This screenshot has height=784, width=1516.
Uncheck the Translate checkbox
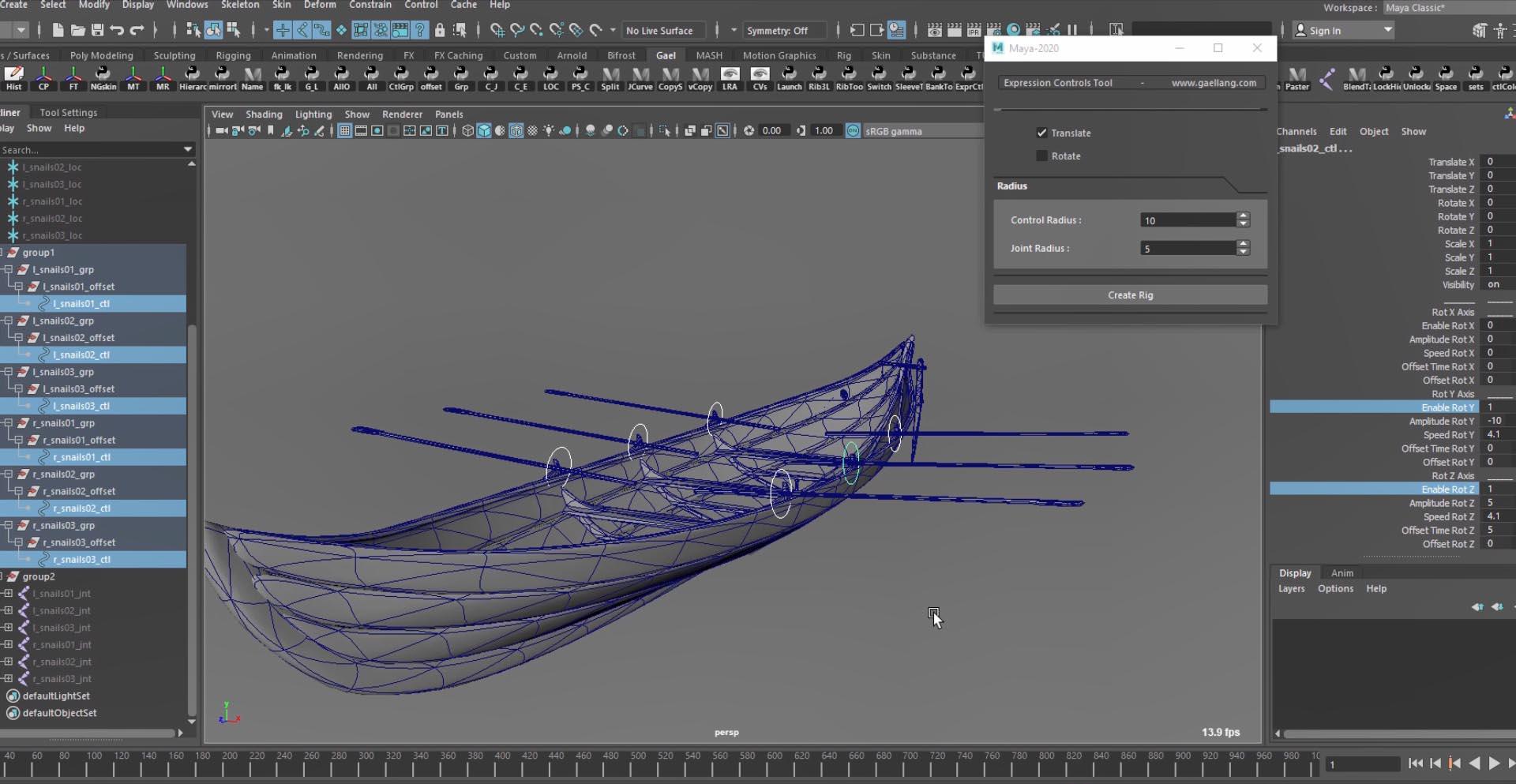pos(1041,133)
